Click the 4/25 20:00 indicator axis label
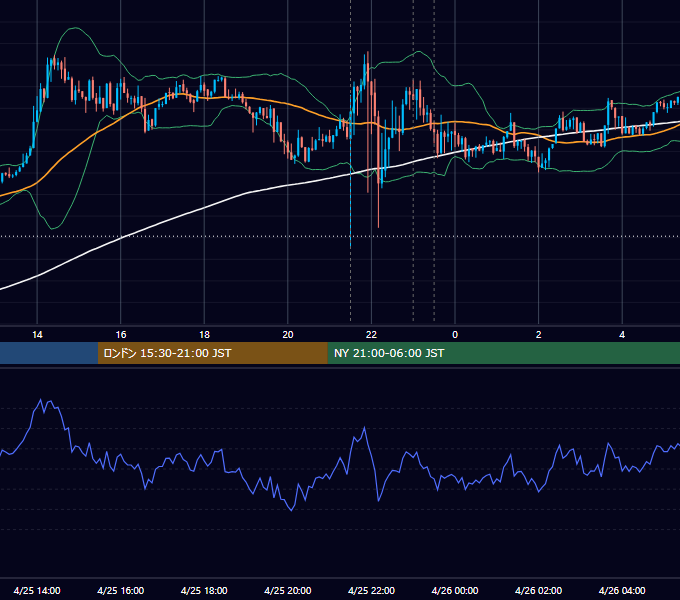This screenshot has height=600, width=680. (x=288, y=590)
